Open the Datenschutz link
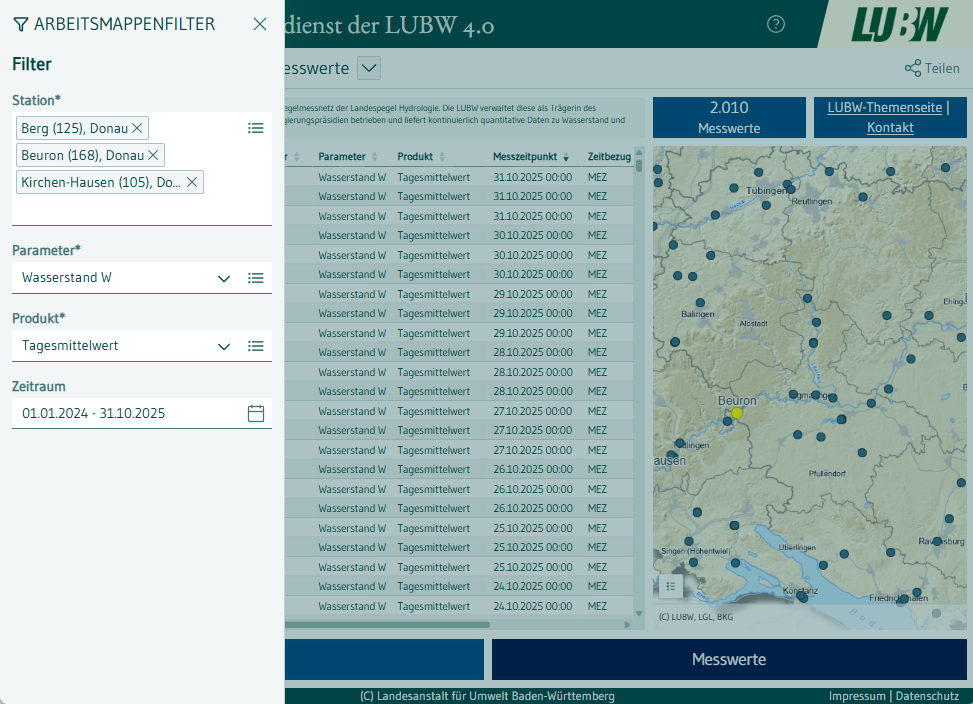973x704 pixels. click(927, 696)
